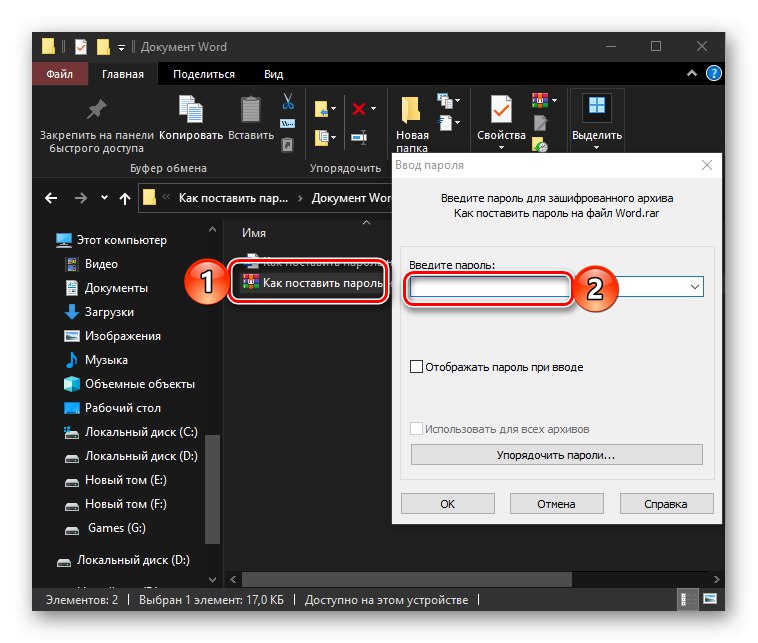Click the Использовать для всех архивов checkbox
758x643 pixels.
click(416, 429)
